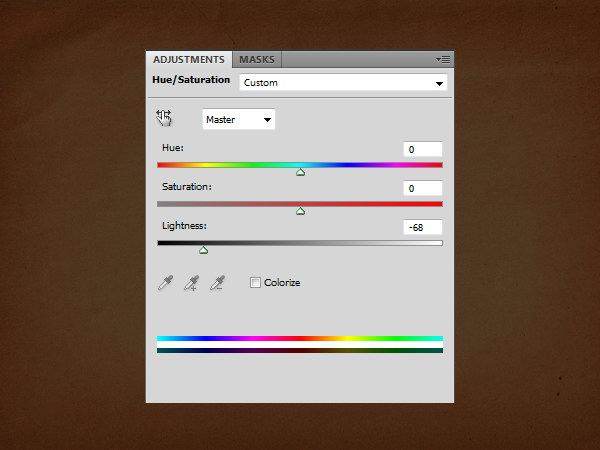This screenshot has width=600, height=450.
Task: Click the lower darkened color bar
Action: (x=300, y=350)
